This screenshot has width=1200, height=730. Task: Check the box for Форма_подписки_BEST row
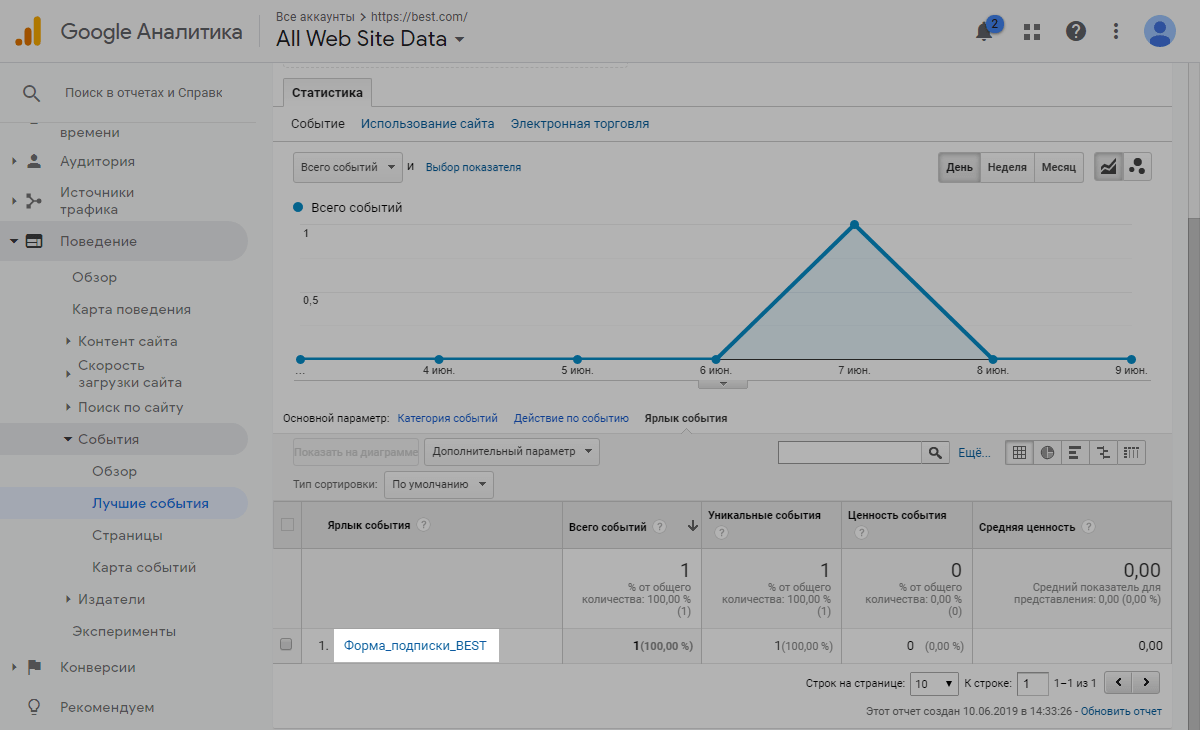point(287,645)
